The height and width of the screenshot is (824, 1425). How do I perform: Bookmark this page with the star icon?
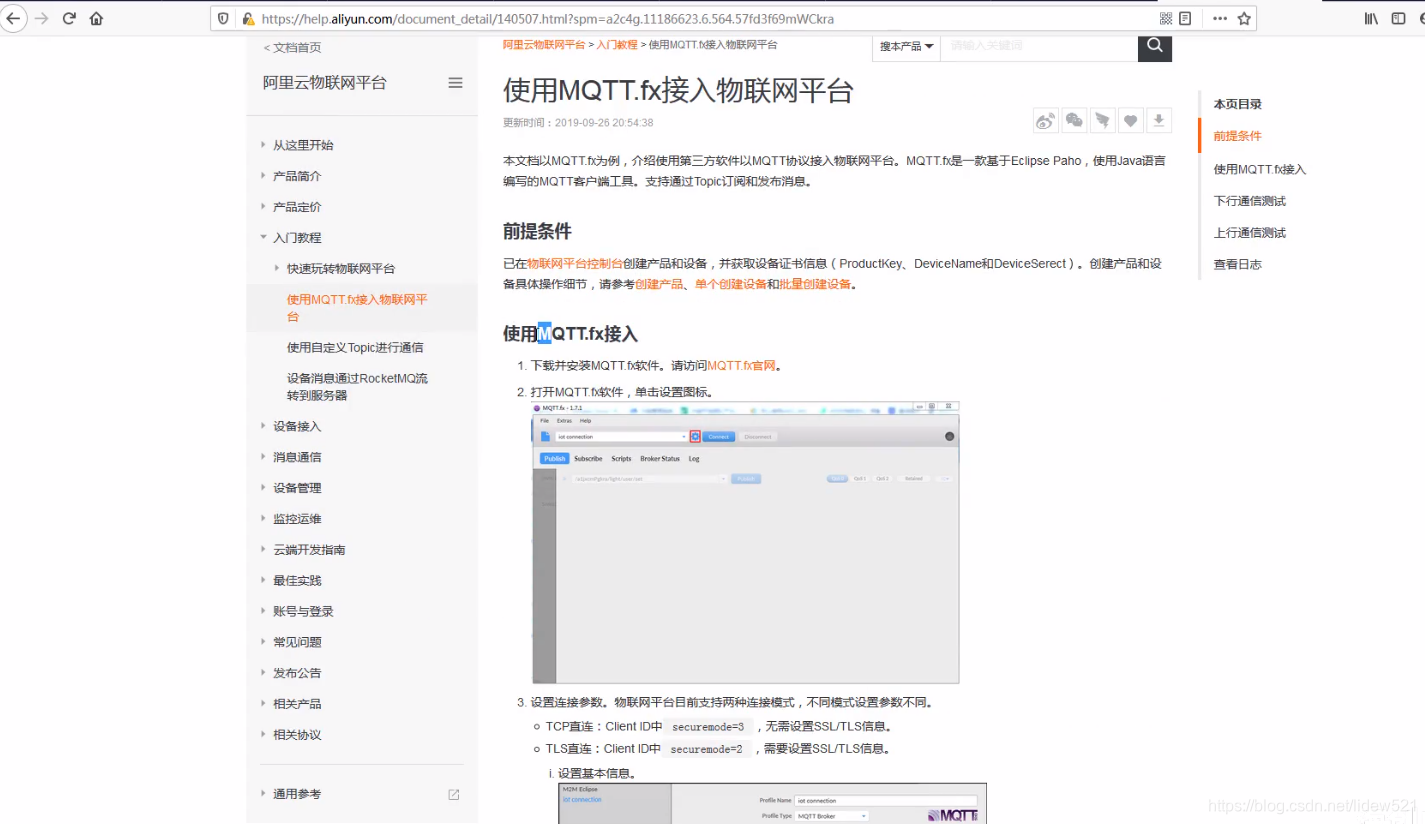(x=1244, y=18)
